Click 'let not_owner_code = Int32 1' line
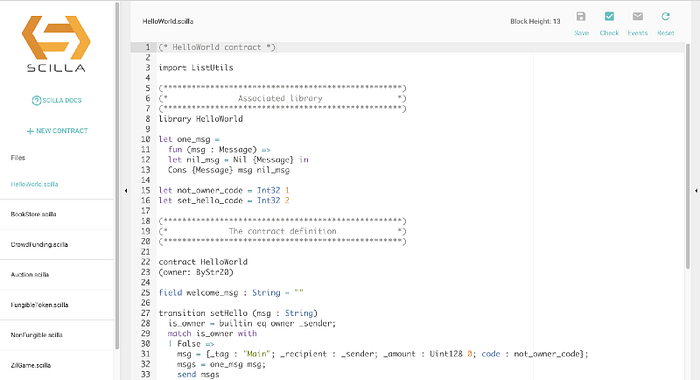Viewport: 700px width, 380px height. click(x=224, y=190)
